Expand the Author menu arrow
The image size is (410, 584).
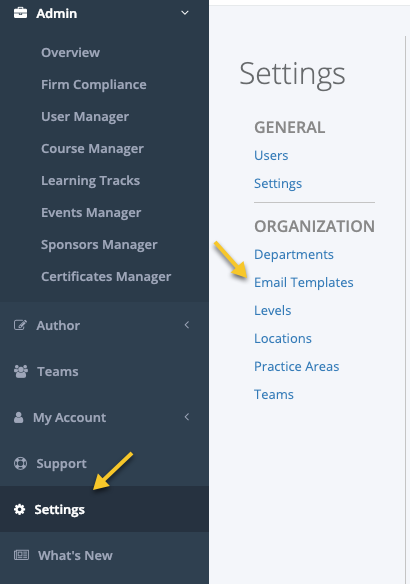[x=187, y=325]
